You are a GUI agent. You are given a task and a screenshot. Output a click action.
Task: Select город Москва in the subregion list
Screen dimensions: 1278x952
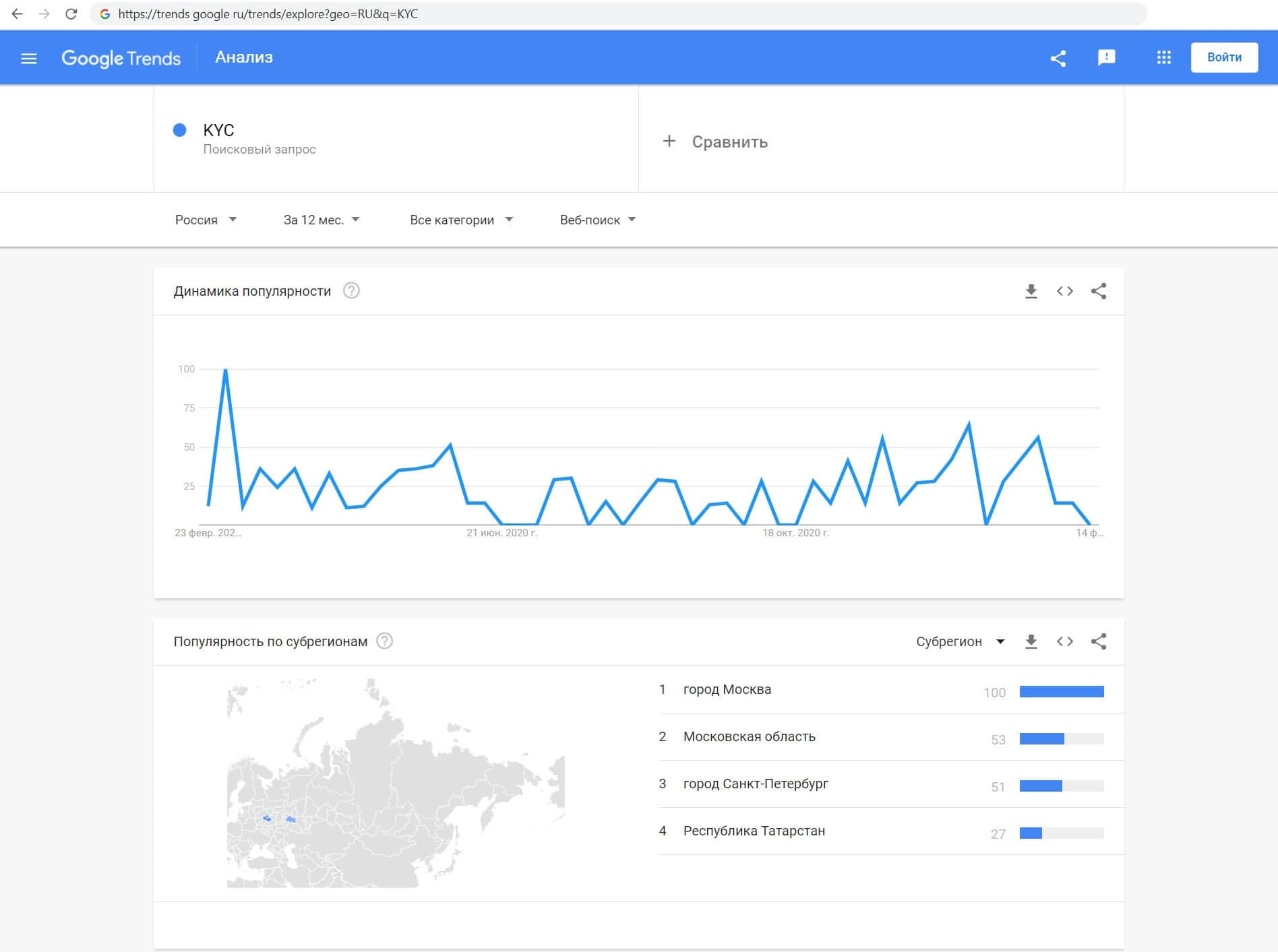click(727, 689)
